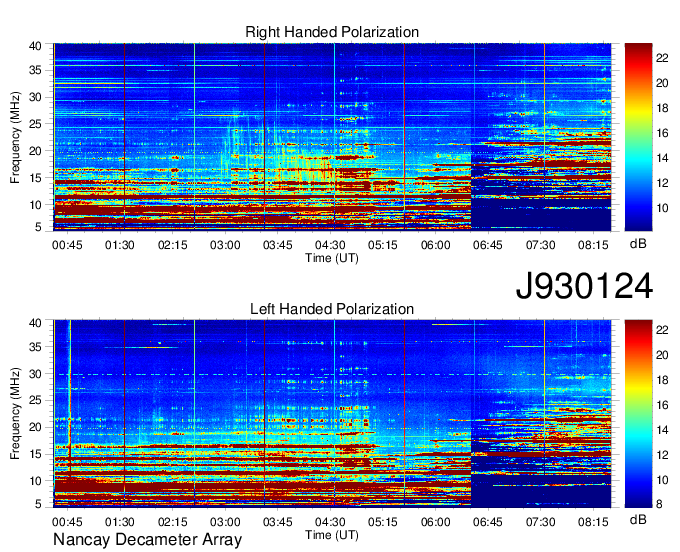This screenshot has width=680, height=552.
Task: Click the 'Frequency (MHz)' axis label of the lower plot
Action: coord(15,414)
